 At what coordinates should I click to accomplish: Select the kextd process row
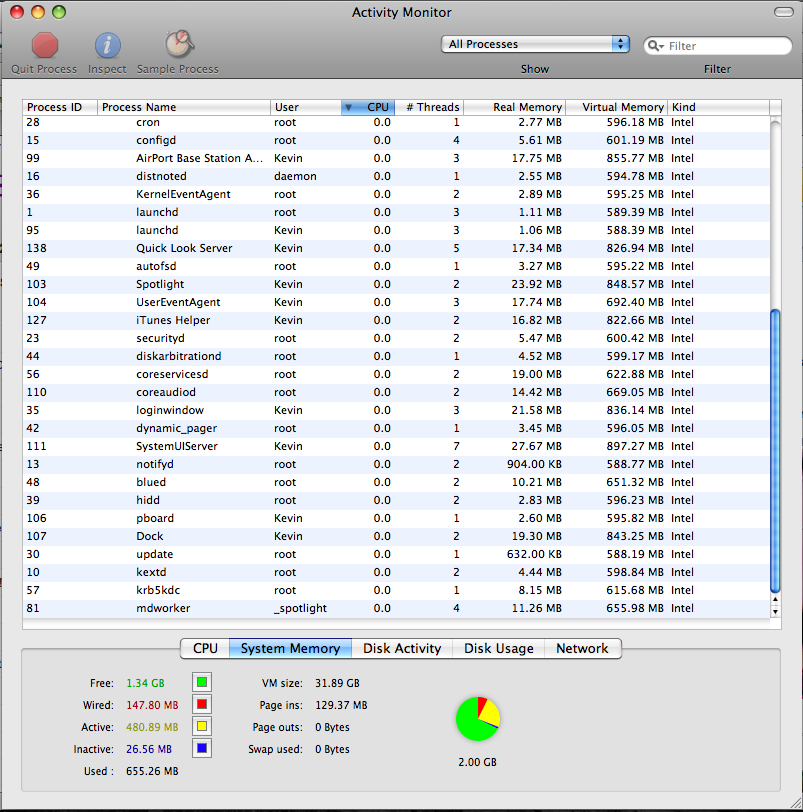(x=397, y=572)
